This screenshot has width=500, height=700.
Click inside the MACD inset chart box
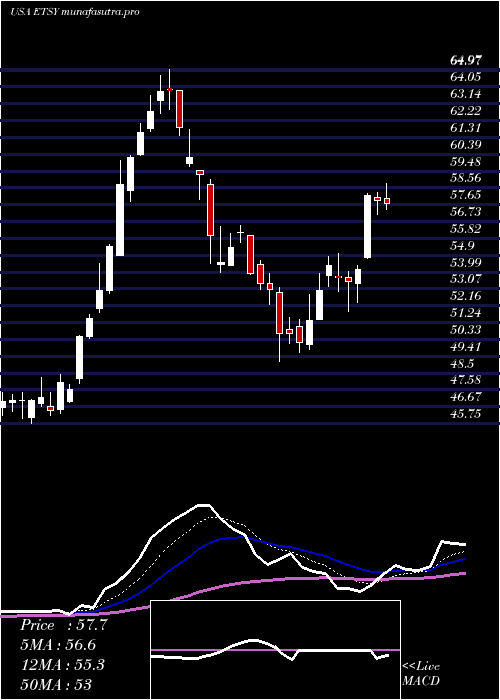pos(276,650)
